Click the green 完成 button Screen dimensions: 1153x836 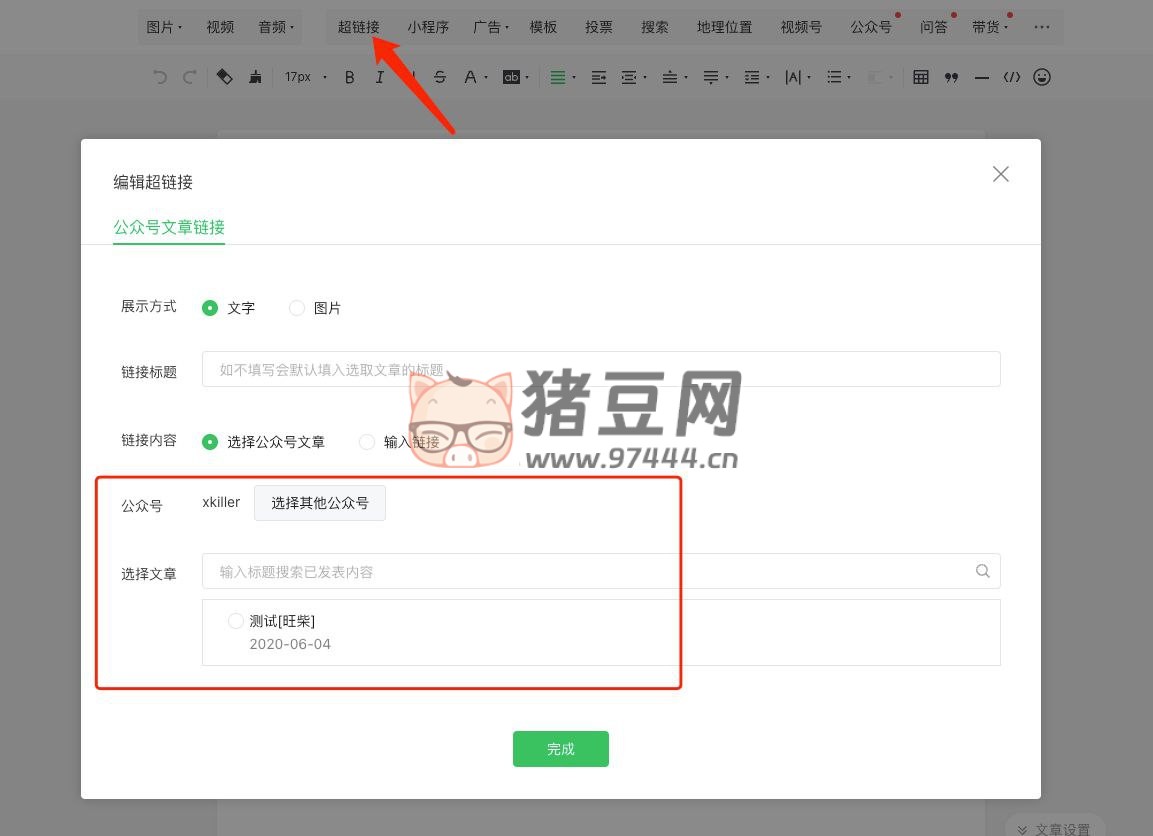[x=560, y=749]
